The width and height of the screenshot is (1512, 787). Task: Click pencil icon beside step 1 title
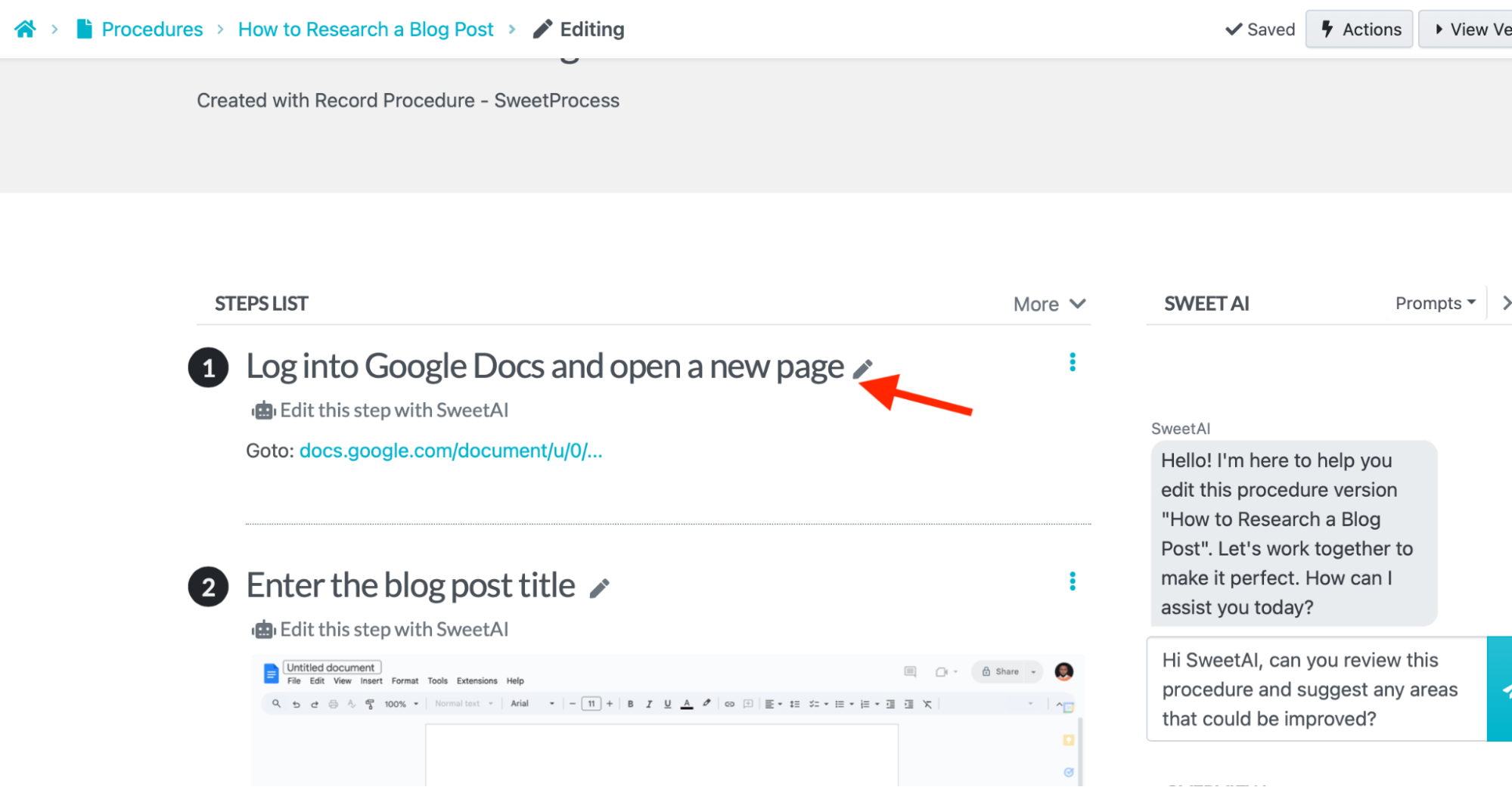(862, 369)
